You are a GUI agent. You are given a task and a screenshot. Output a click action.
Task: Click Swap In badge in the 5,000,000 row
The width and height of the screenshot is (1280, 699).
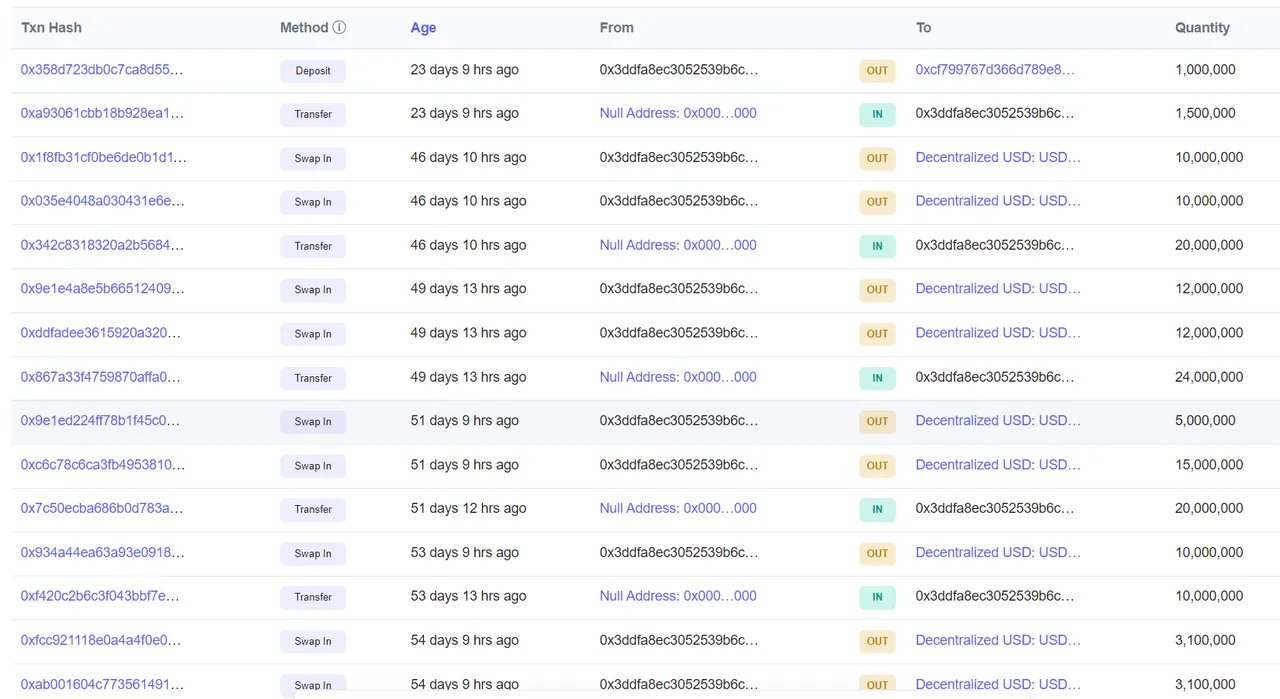[x=313, y=422]
